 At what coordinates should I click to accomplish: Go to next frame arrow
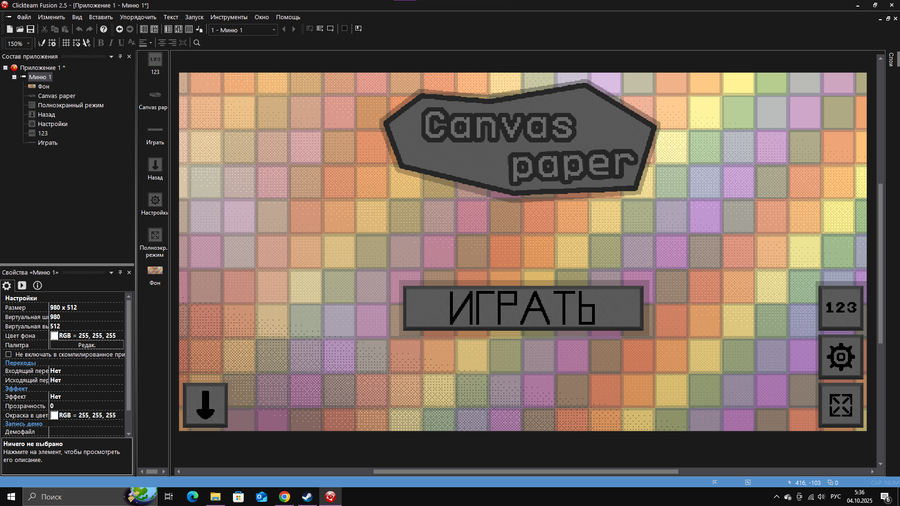294,29
